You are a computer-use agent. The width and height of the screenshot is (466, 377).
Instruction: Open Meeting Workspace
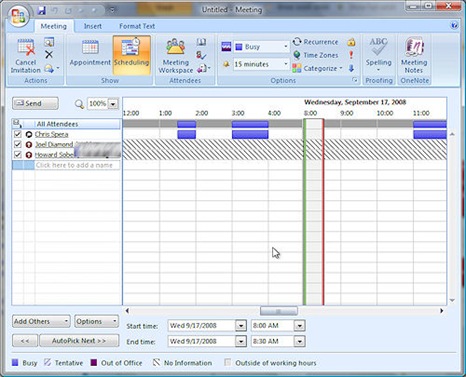(176, 56)
